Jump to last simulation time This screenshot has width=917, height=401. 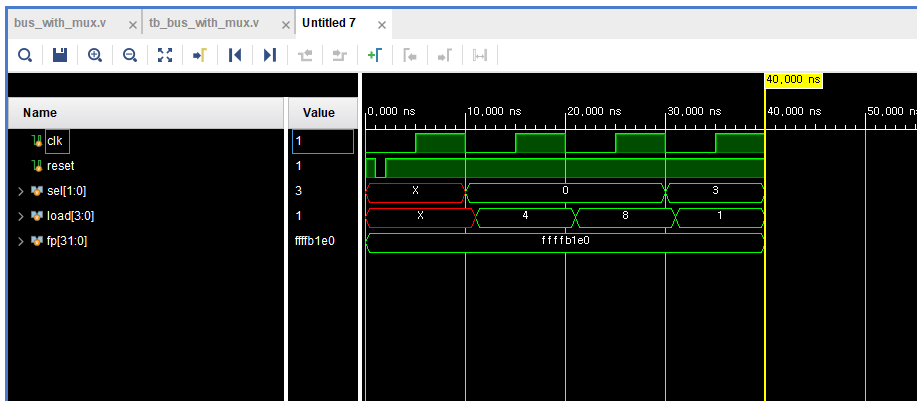pos(269,55)
